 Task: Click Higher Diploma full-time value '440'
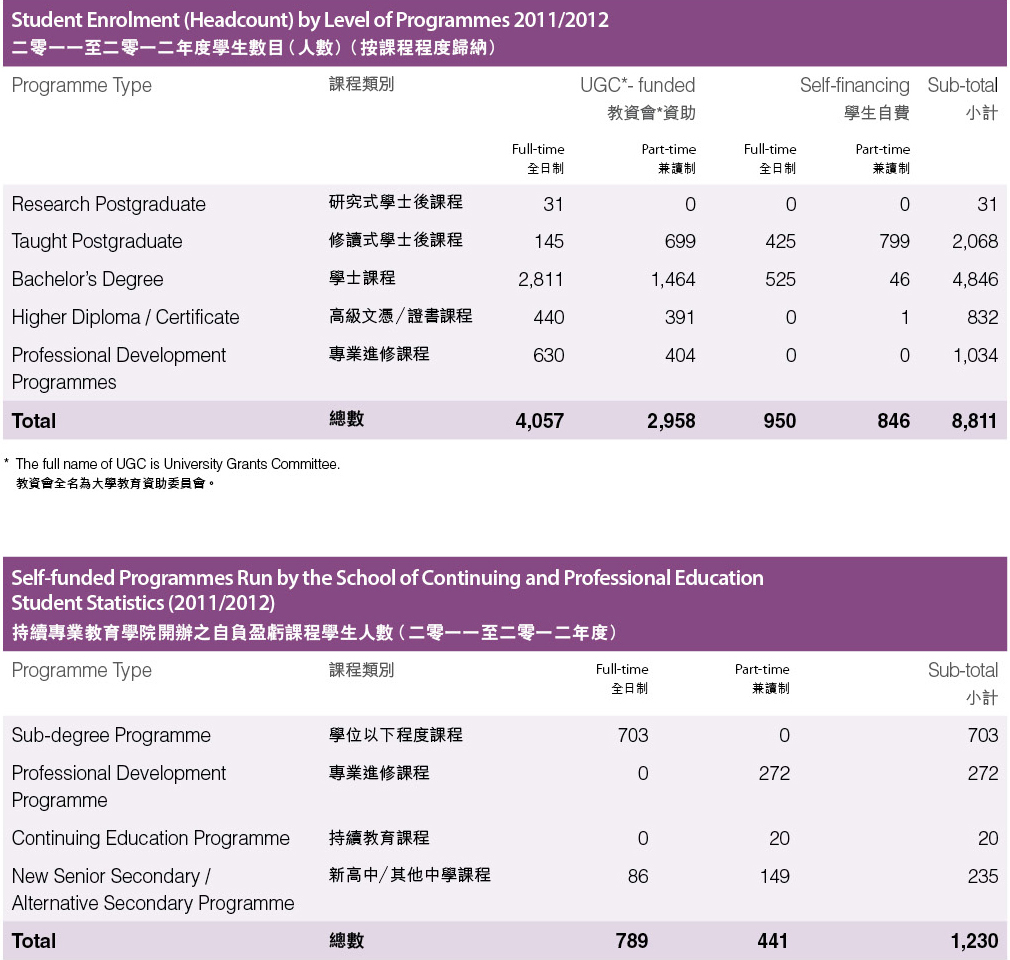[x=549, y=318]
